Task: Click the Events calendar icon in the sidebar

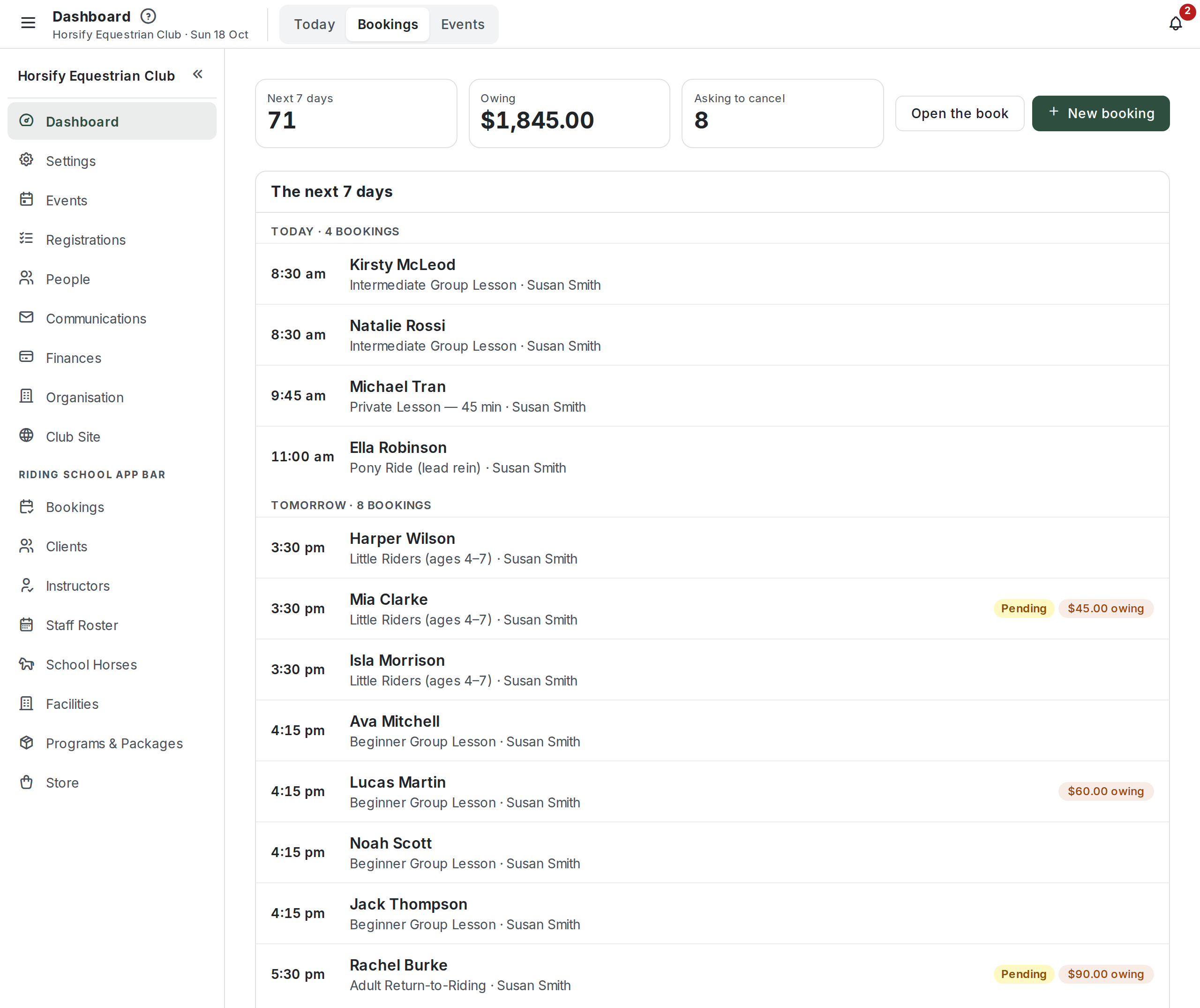Action: click(x=26, y=199)
